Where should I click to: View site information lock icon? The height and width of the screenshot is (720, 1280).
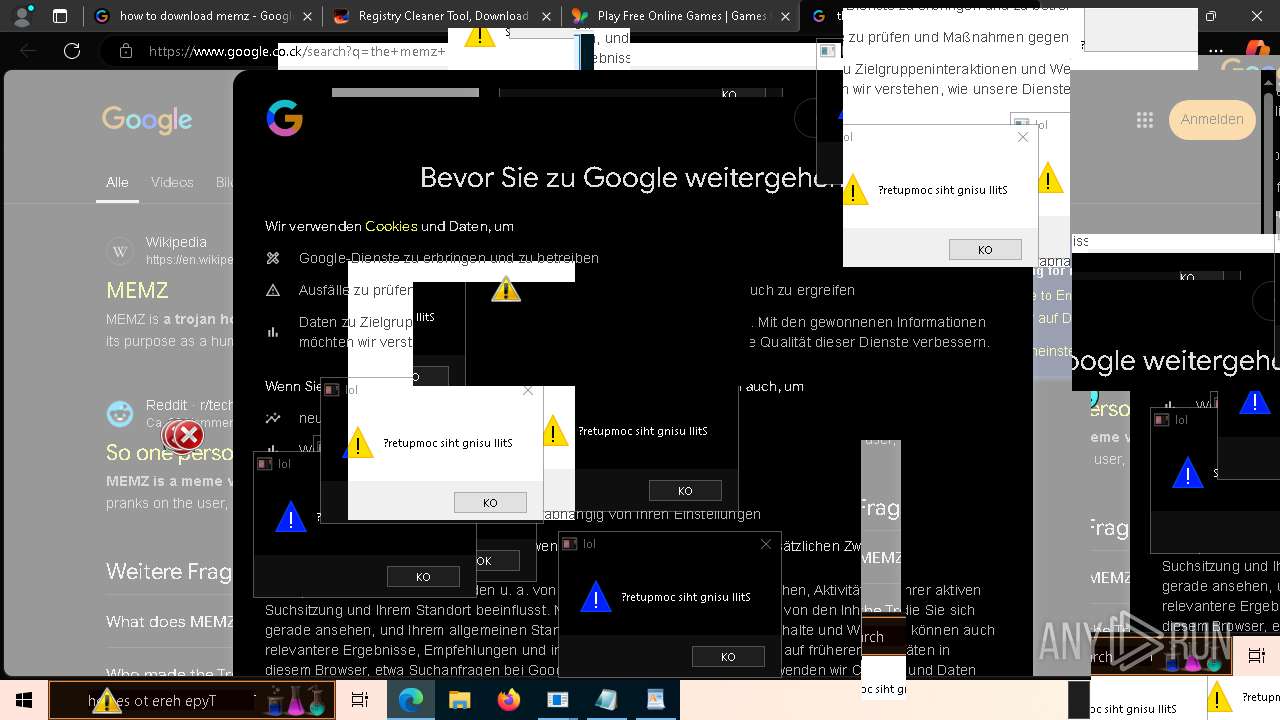[125, 51]
